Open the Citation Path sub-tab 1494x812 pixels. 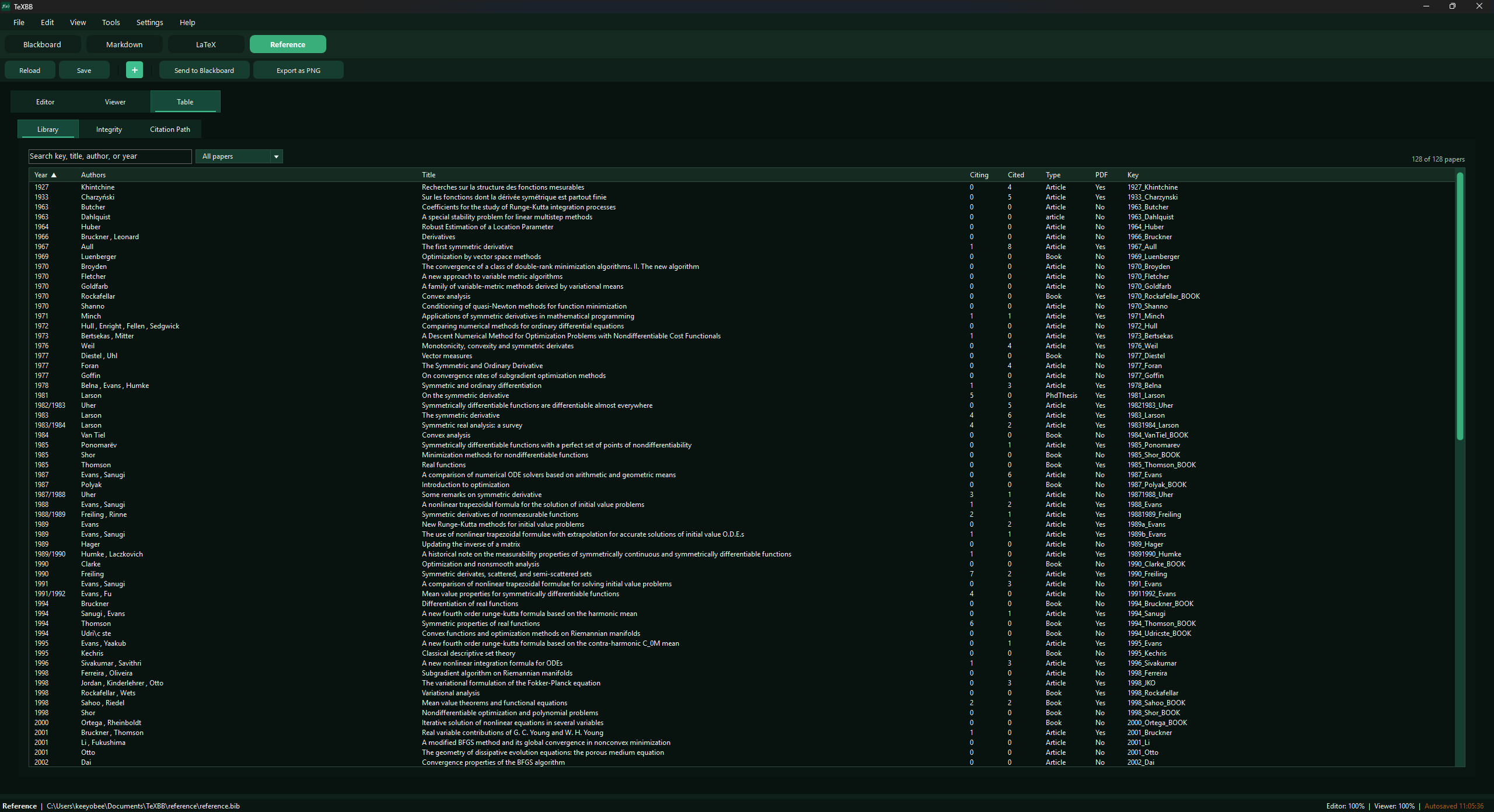point(170,129)
